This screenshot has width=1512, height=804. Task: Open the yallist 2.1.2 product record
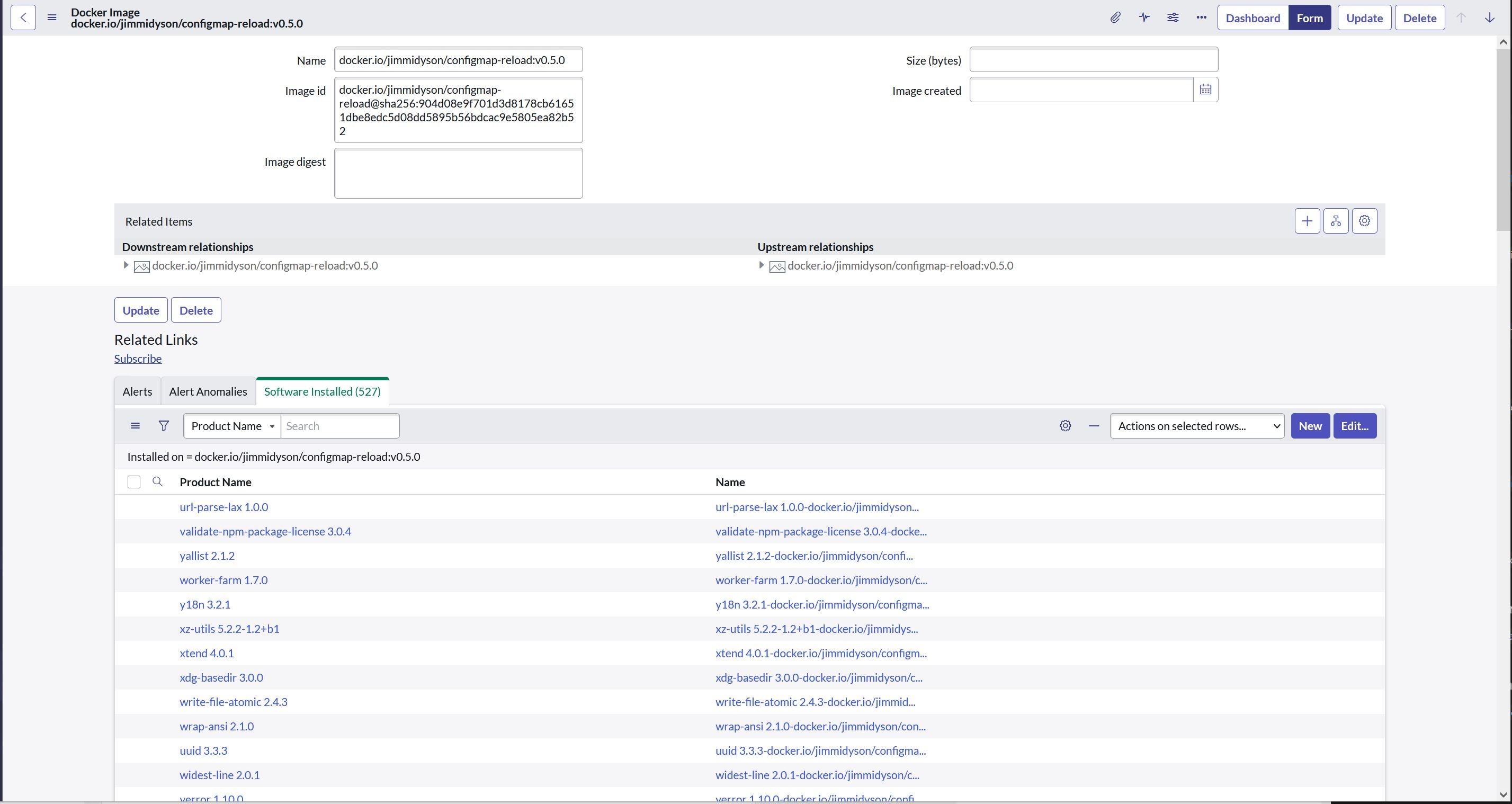pyautogui.click(x=207, y=555)
